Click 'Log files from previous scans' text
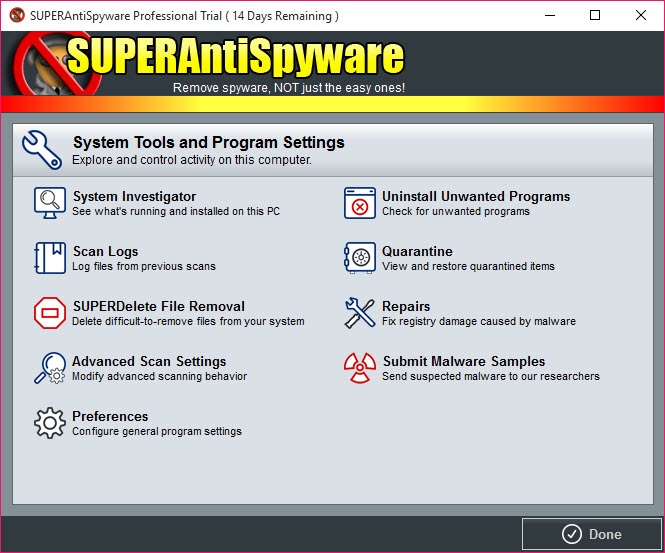This screenshot has height=553, width=665. tap(144, 266)
